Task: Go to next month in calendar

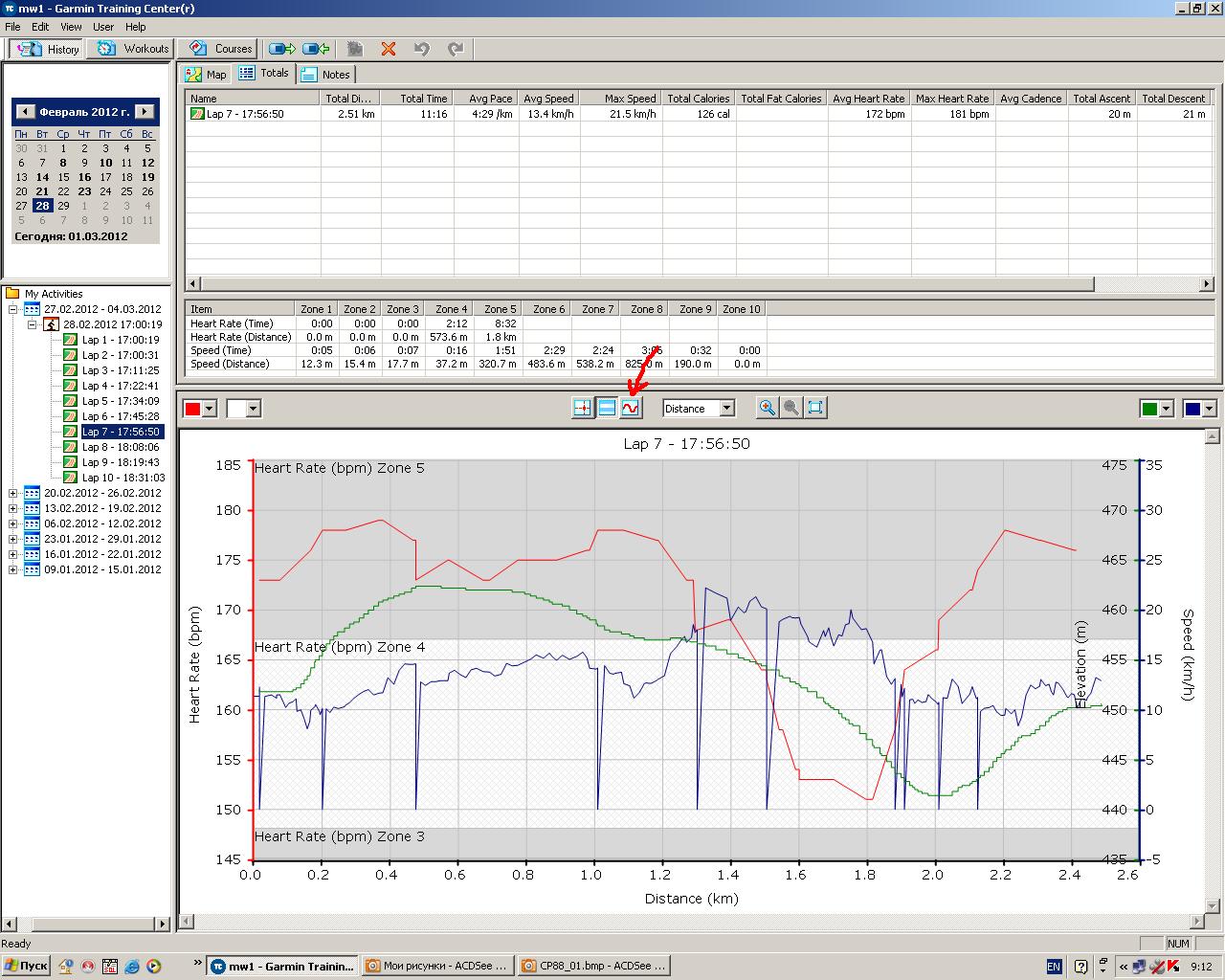Action: tap(145, 112)
